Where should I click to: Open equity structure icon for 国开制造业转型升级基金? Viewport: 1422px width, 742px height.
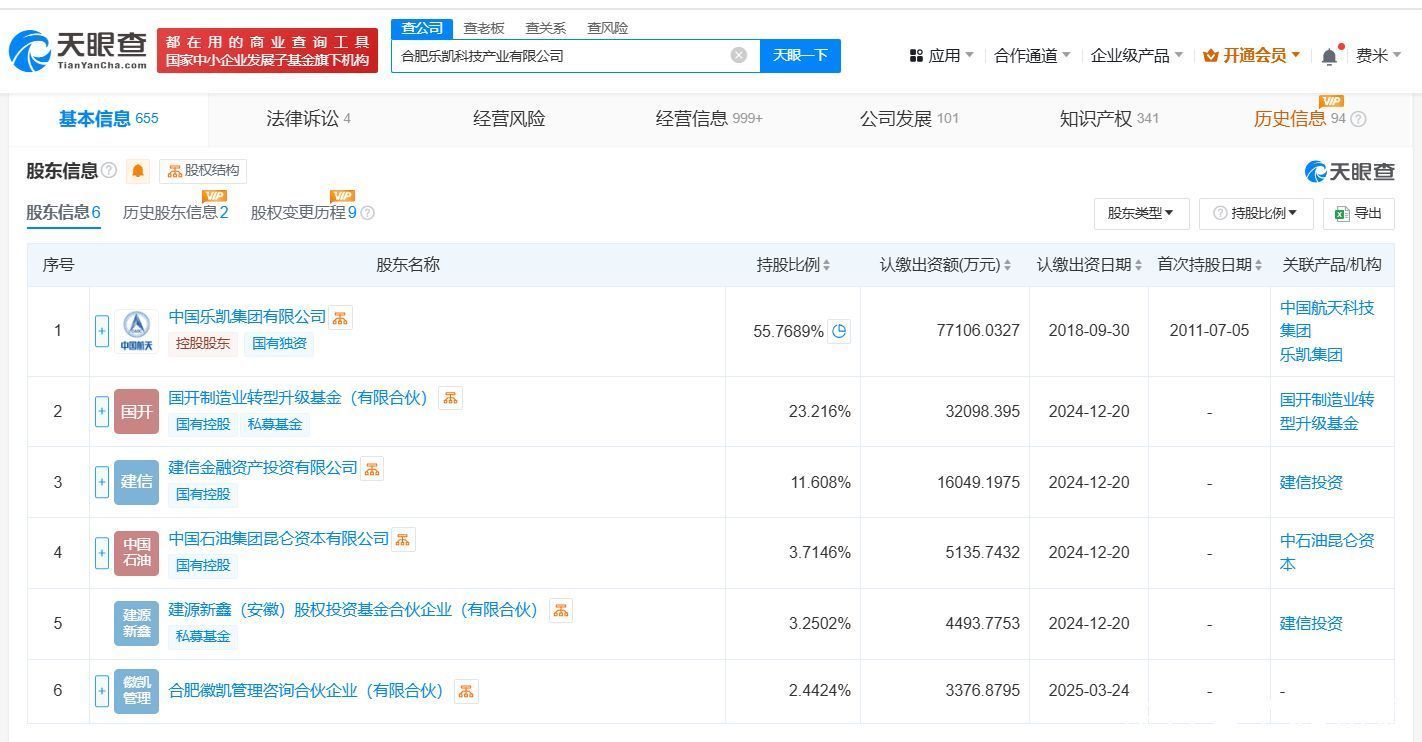[450, 398]
